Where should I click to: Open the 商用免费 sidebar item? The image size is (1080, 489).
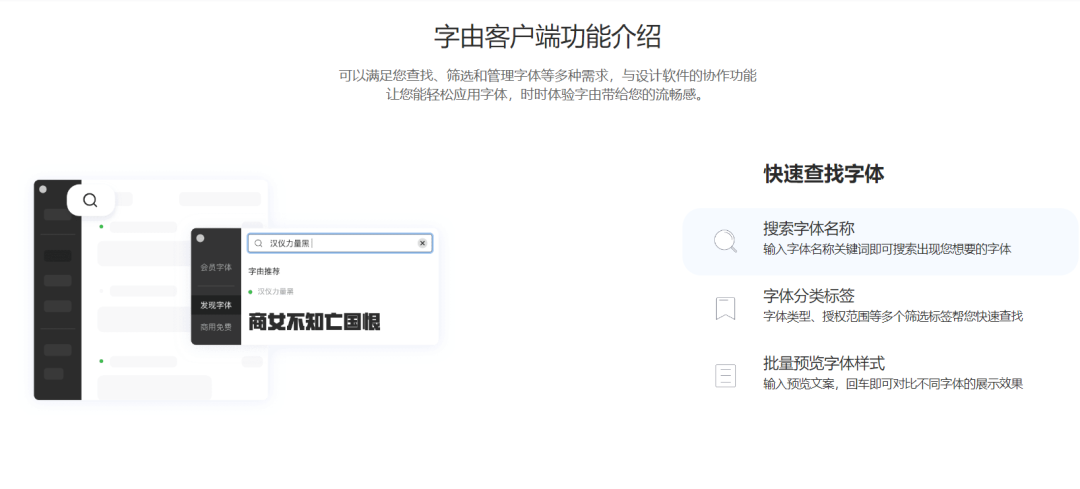[x=215, y=326]
